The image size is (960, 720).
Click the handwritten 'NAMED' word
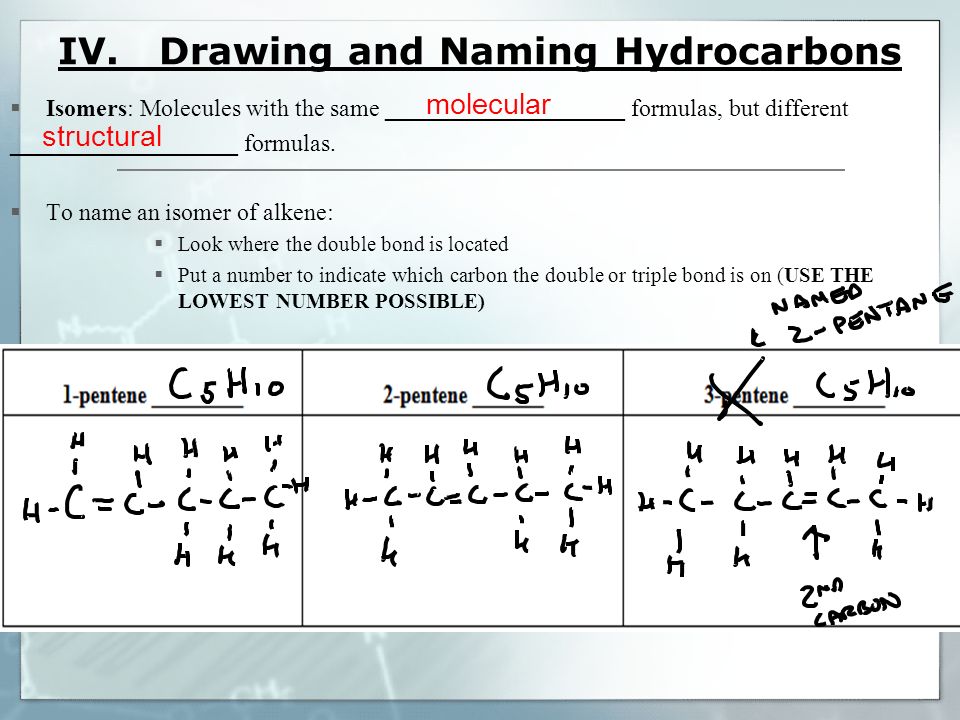click(817, 299)
